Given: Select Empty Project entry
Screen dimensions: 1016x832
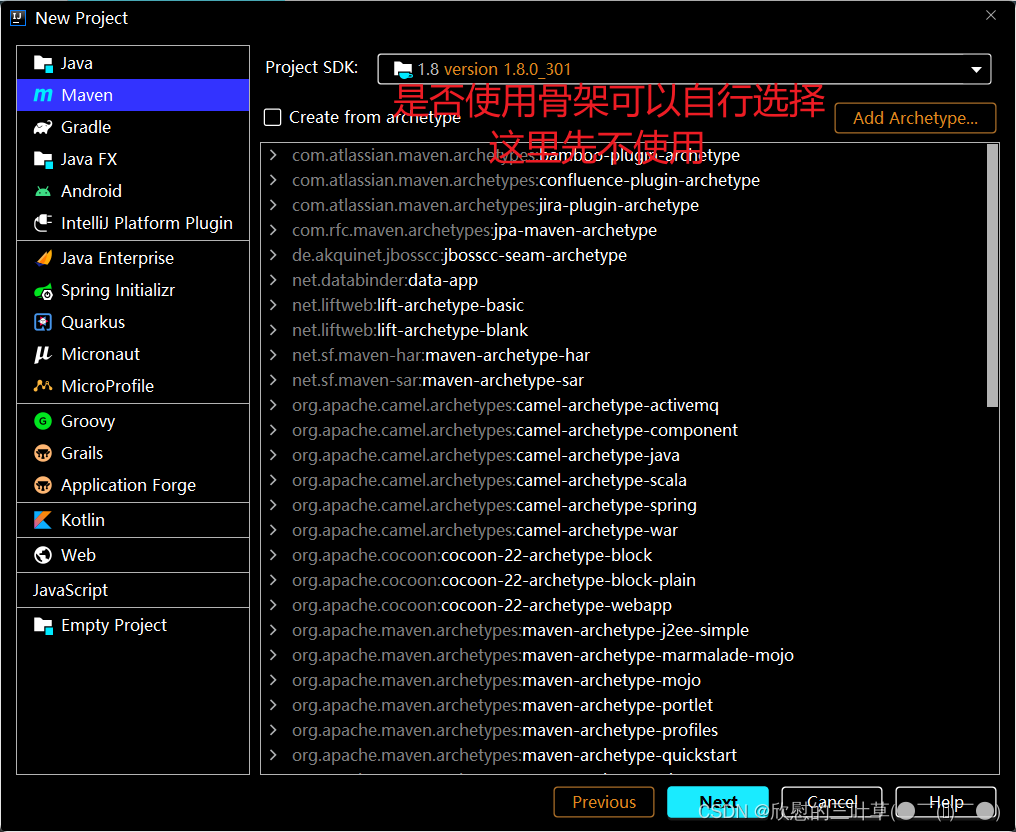Looking at the screenshot, I should click(x=133, y=625).
